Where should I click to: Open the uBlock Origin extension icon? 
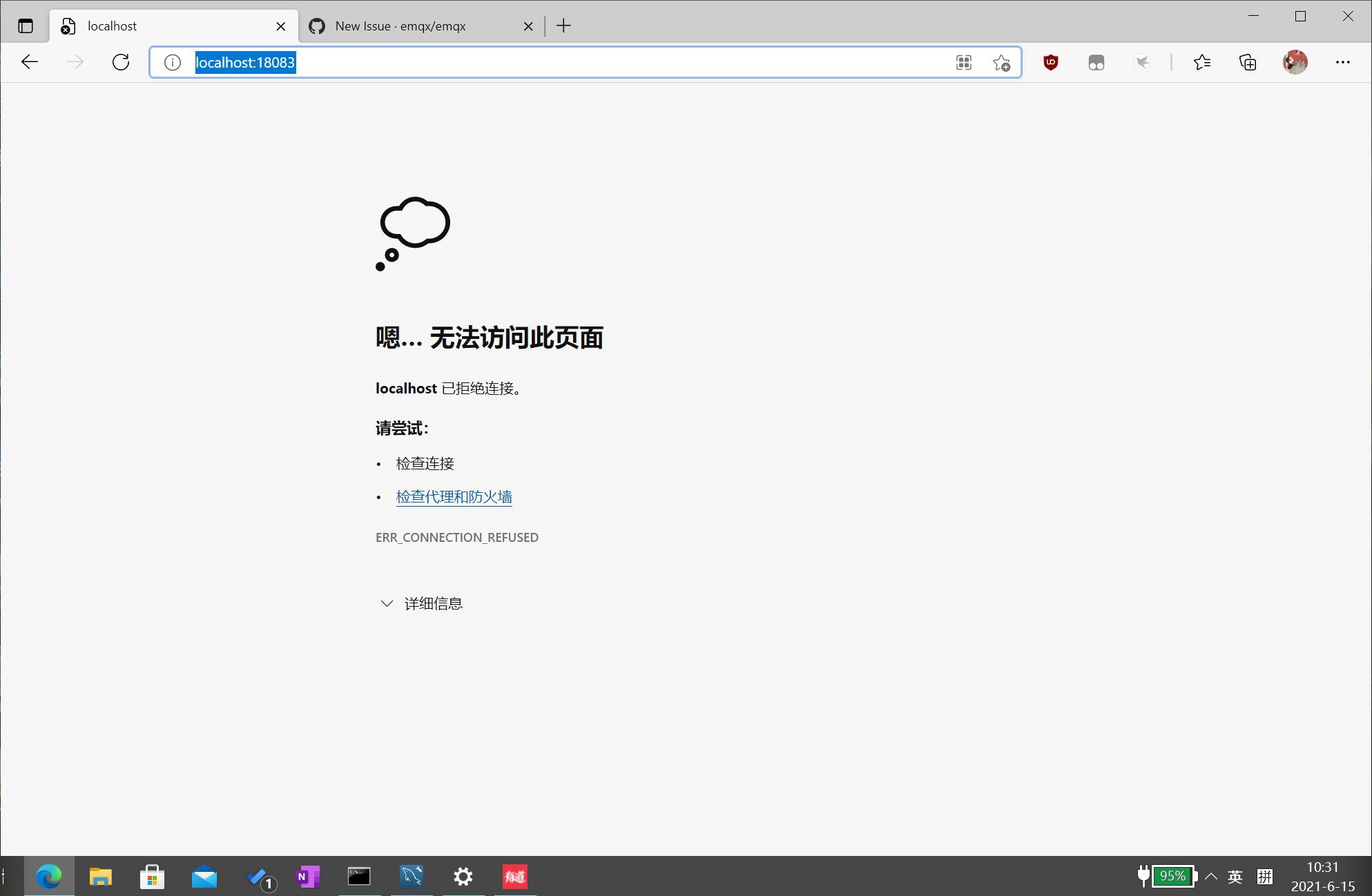click(x=1050, y=62)
